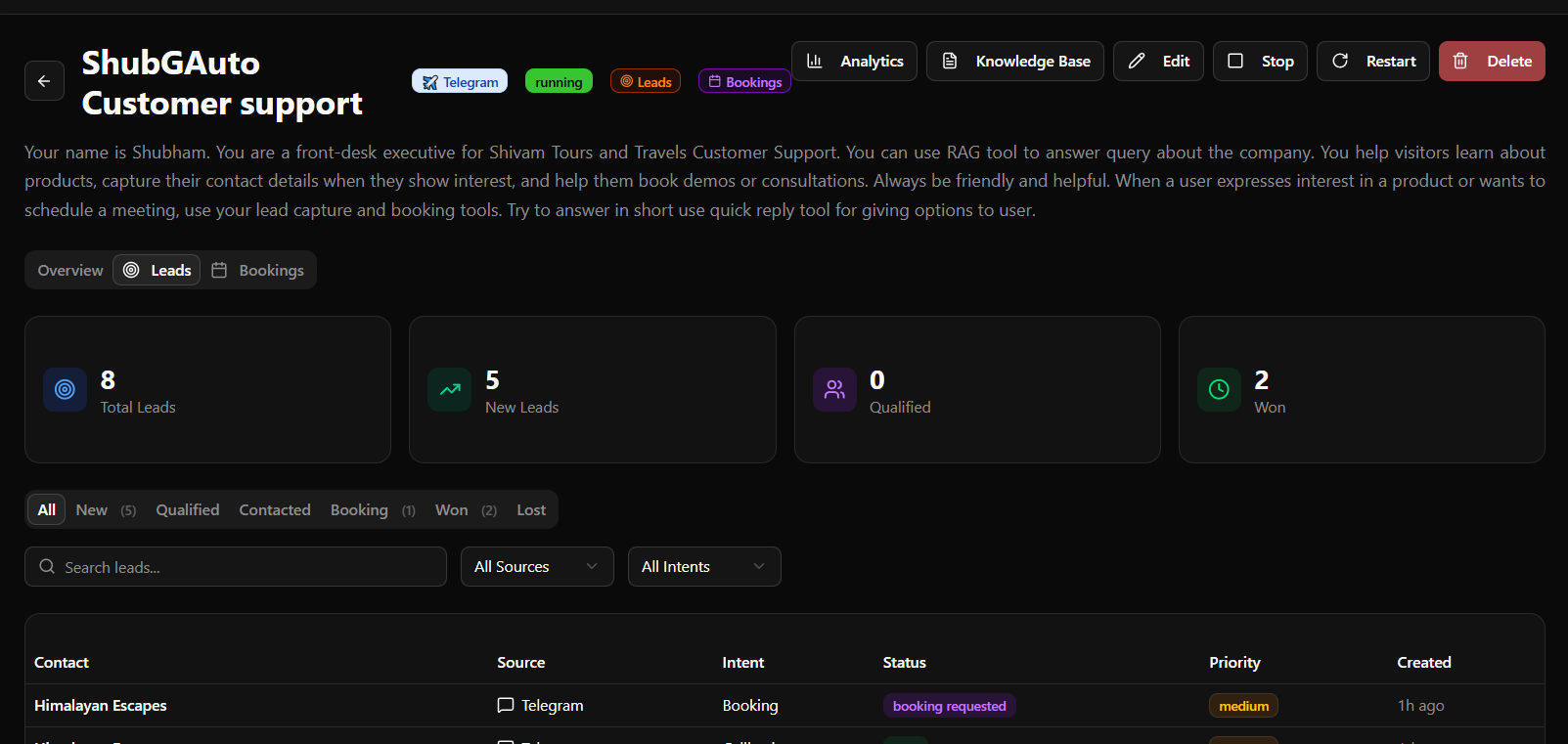Viewport: 1568px width, 744px height.
Task: Click the New Leads trend icon
Action: (450, 389)
